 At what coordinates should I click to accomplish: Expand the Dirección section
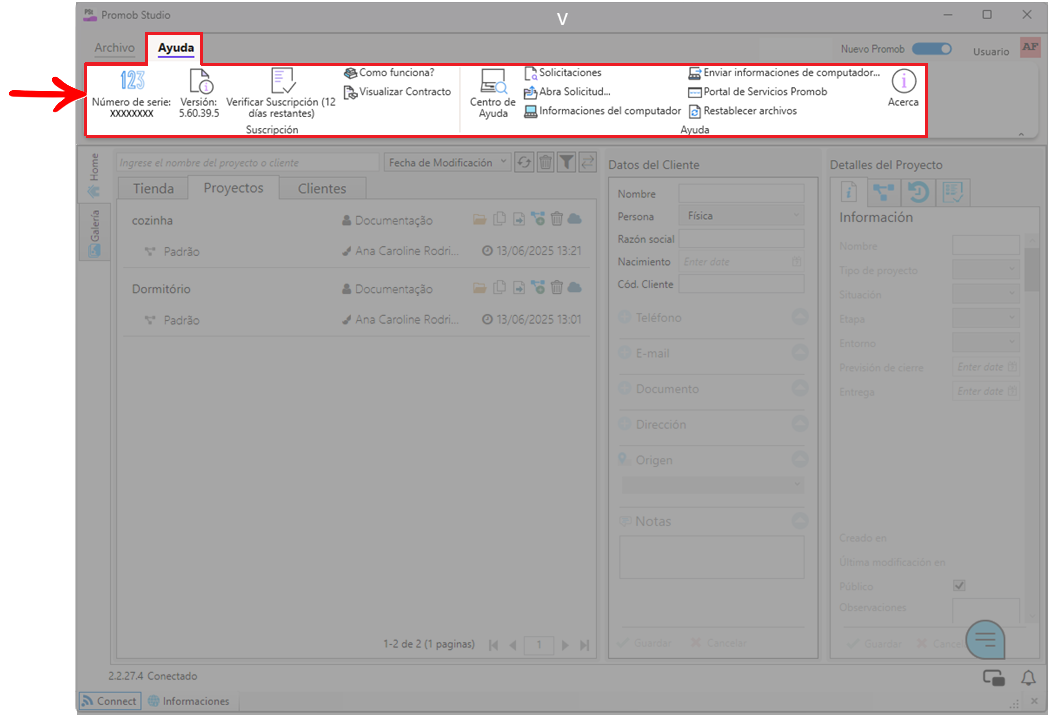coord(799,424)
